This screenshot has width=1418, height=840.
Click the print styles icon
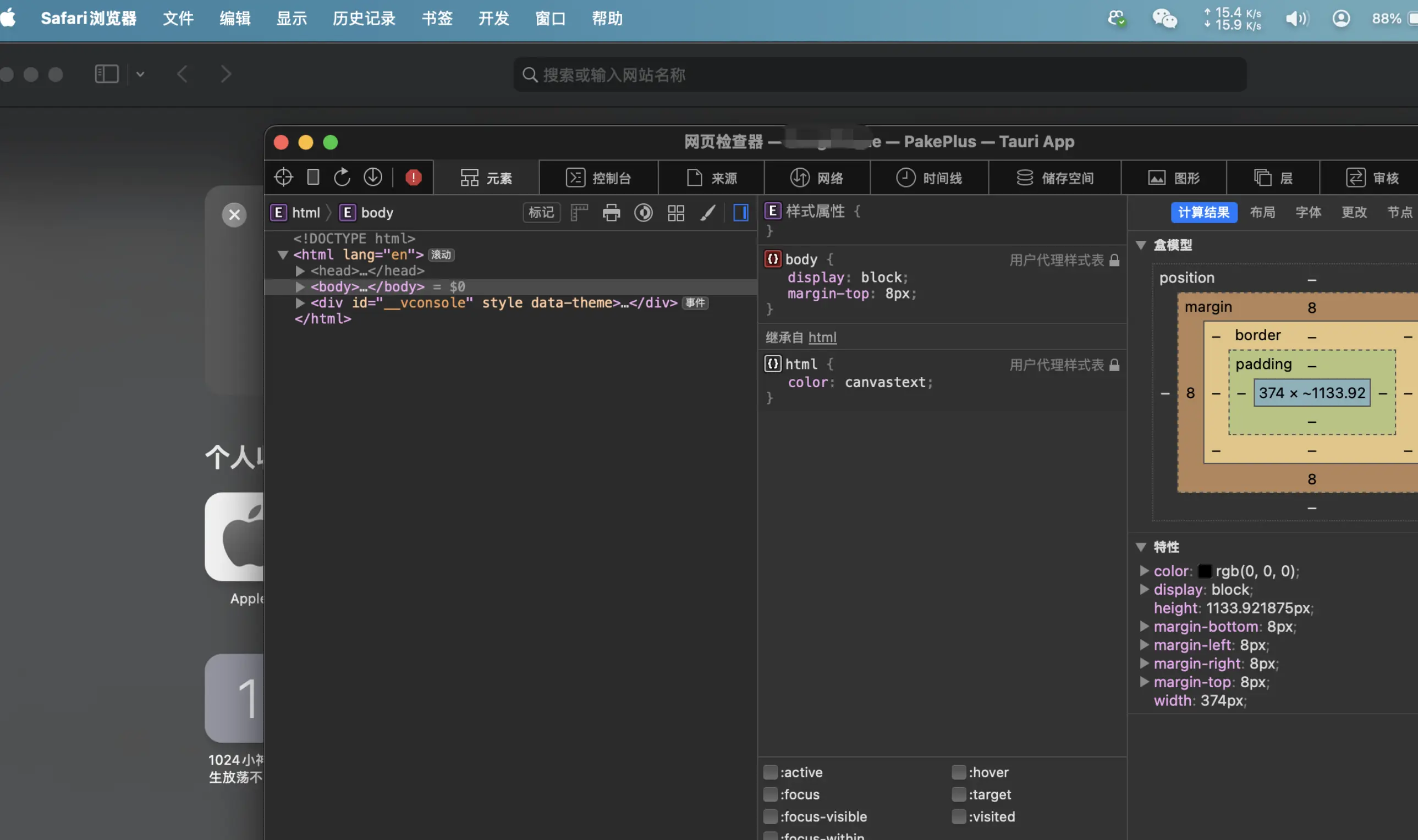tap(611, 213)
